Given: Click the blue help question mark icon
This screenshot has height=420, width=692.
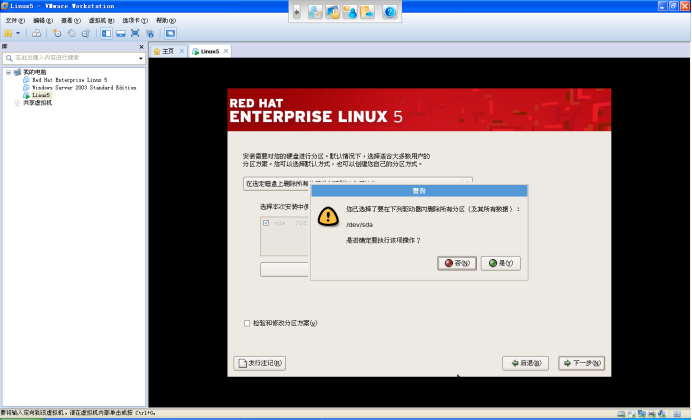Looking at the screenshot, I should click(x=390, y=12).
